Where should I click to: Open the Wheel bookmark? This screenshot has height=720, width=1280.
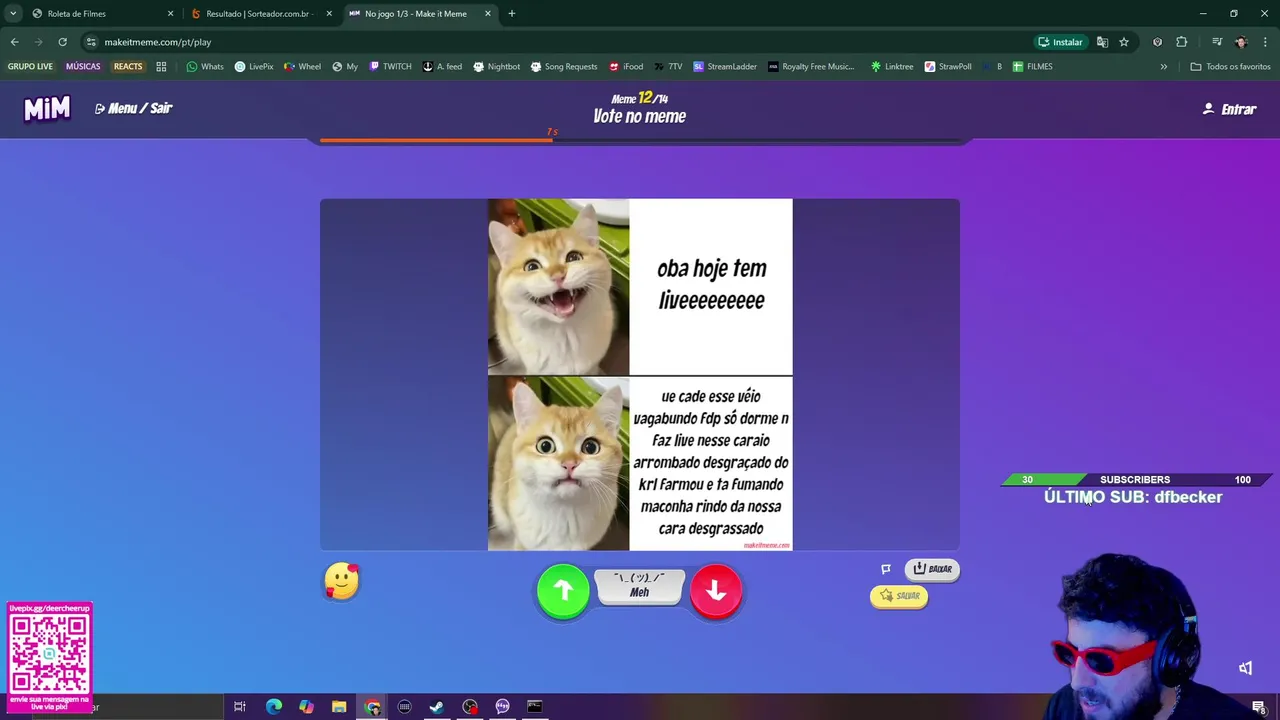[x=302, y=67]
